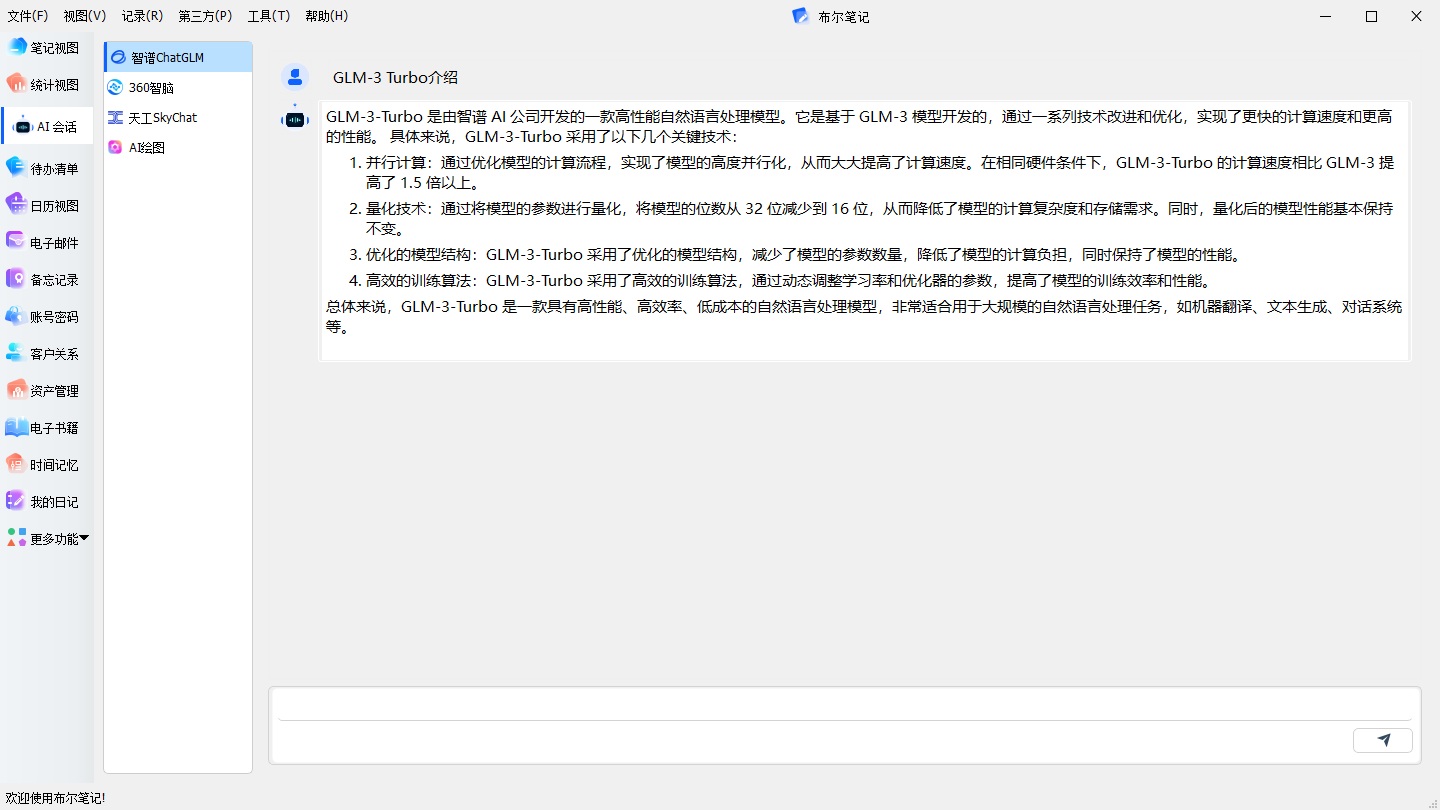Open 我的日记 diary section
The width and height of the screenshot is (1440, 810).
[x=47, y=502]
